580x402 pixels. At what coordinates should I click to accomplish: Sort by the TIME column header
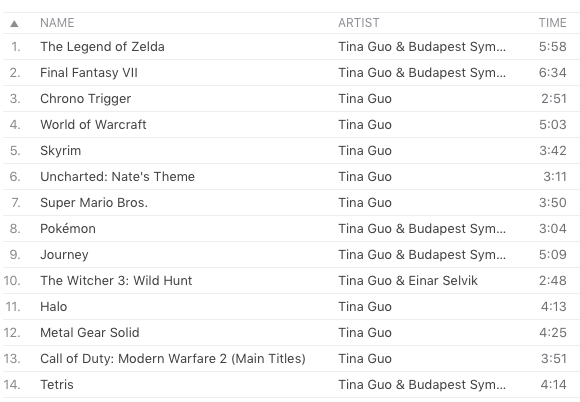coord(552,23)
